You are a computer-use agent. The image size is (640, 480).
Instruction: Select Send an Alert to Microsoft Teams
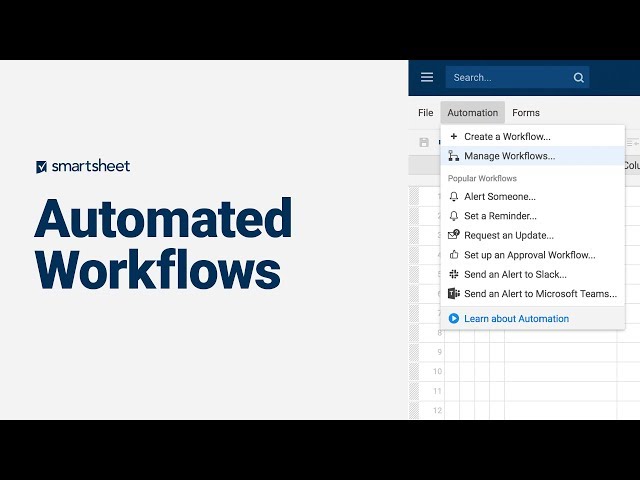(533, 294)
